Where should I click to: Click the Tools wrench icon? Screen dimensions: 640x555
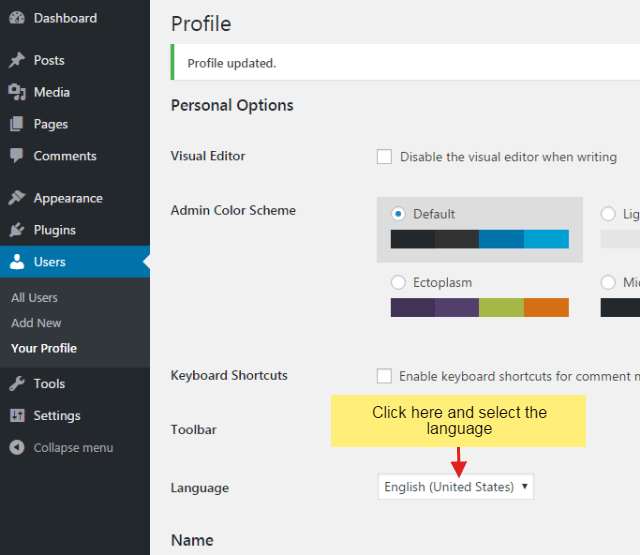[17, 384]
